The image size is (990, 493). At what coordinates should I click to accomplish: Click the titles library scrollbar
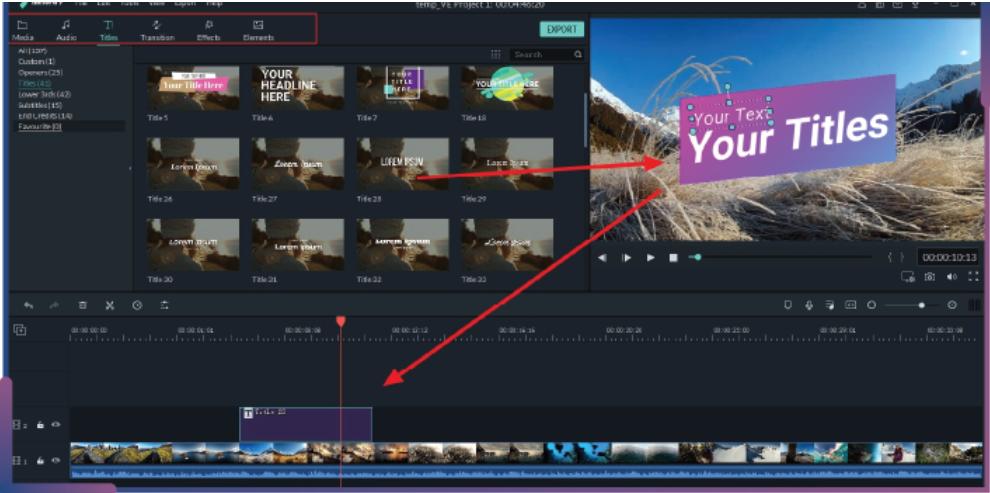(586, 120)
